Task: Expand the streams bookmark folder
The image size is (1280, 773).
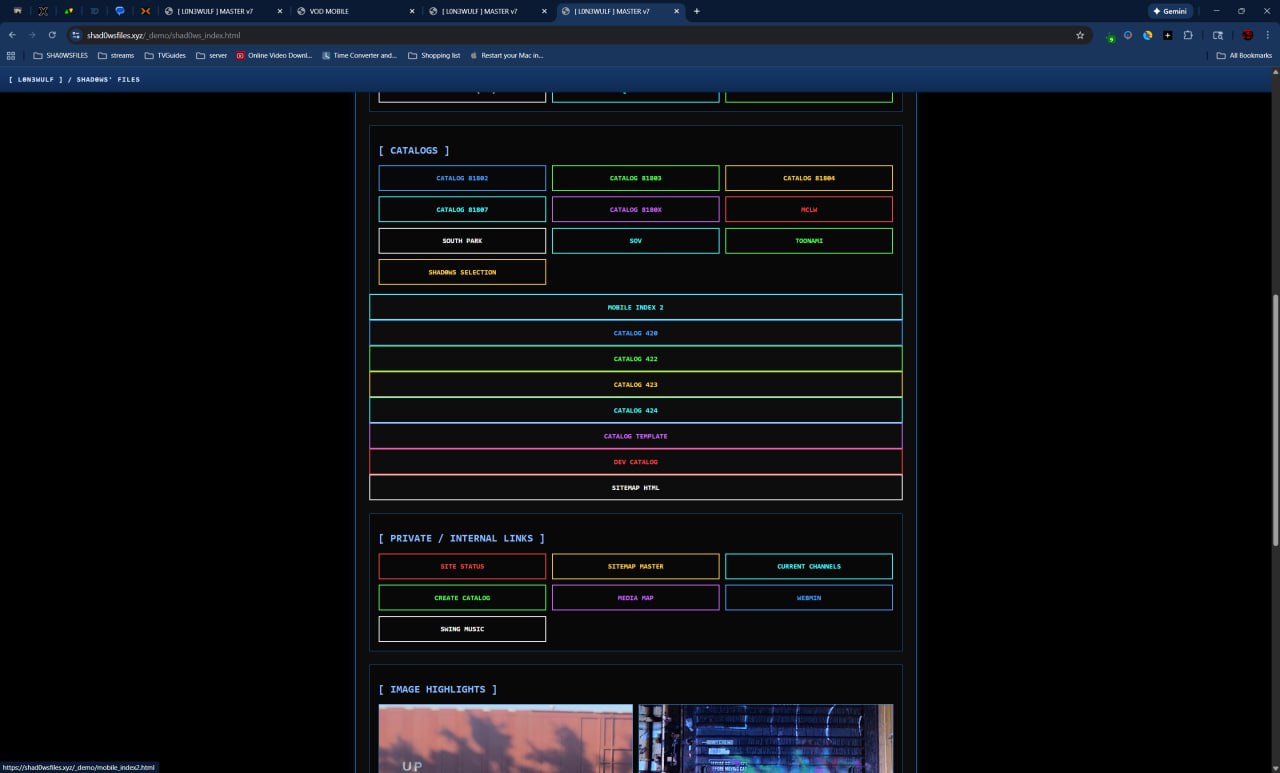Action: (115, 56)
